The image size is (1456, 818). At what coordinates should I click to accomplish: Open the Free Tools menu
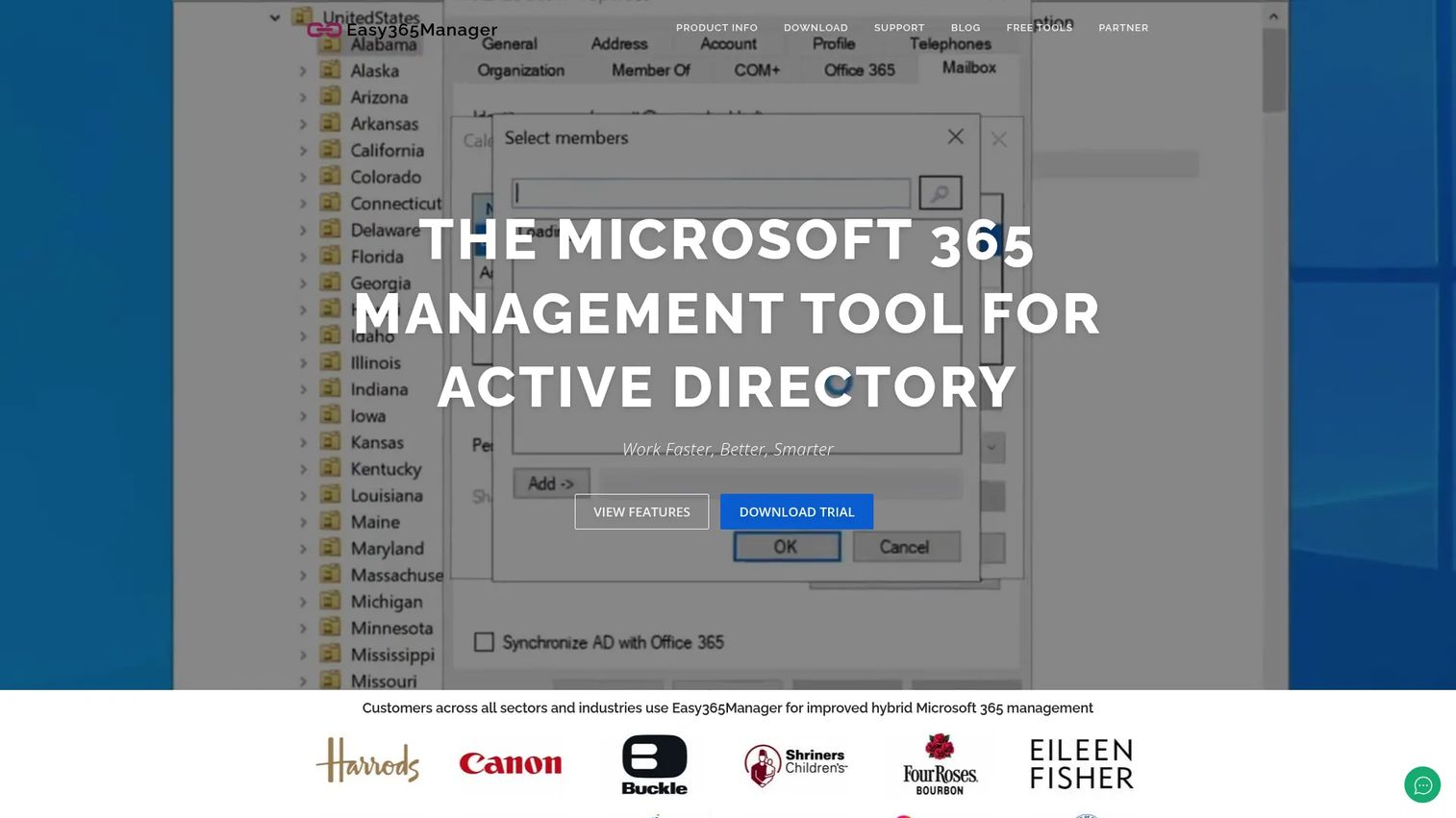1040,28
